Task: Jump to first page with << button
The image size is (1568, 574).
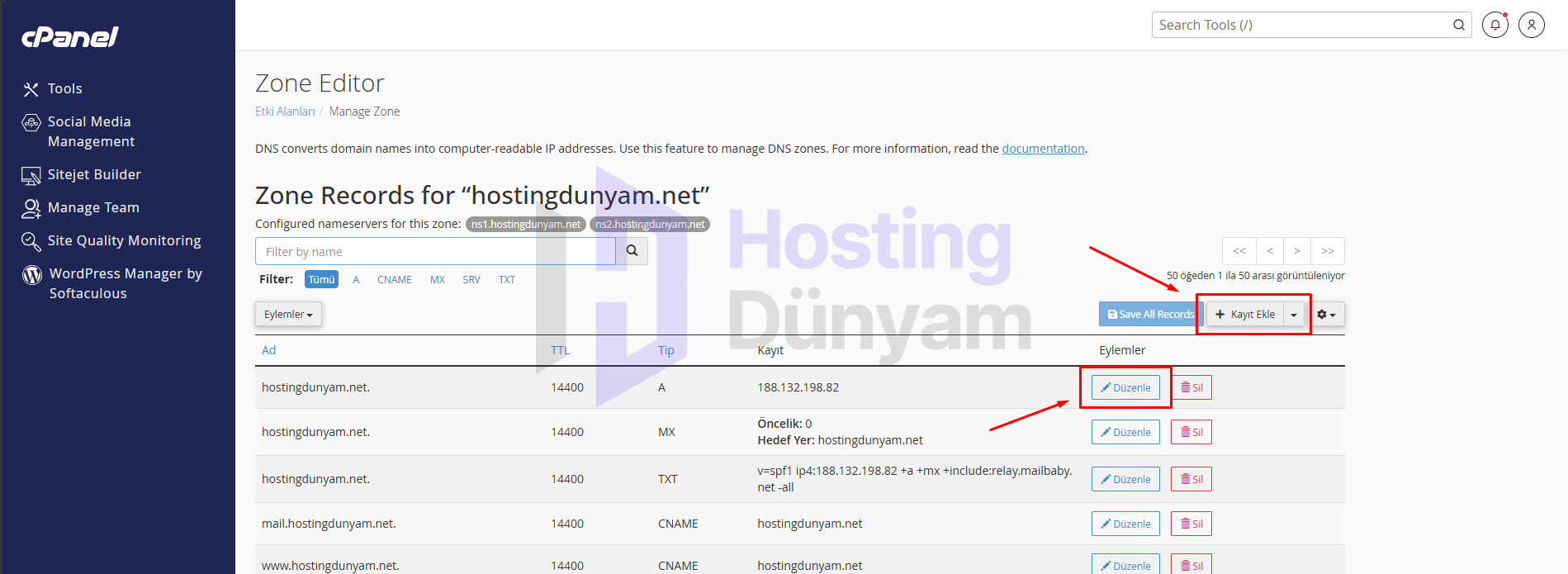Action: coord(1239,251)
